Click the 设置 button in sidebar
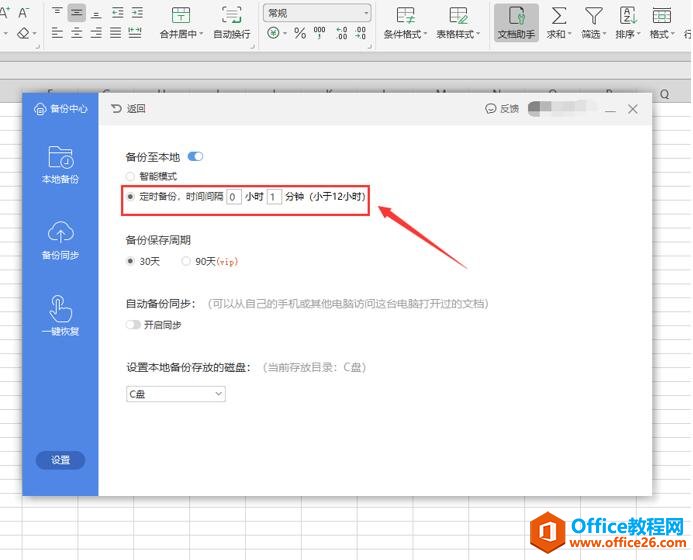The width and height of the screenshot is (693, 560). pos(60,460)
